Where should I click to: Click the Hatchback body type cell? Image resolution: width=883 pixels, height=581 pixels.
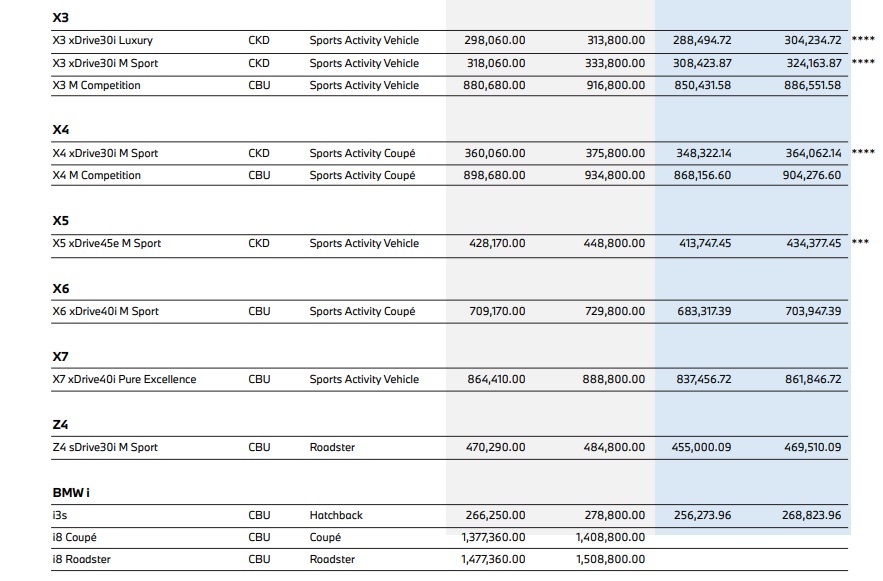coord(336,515)
